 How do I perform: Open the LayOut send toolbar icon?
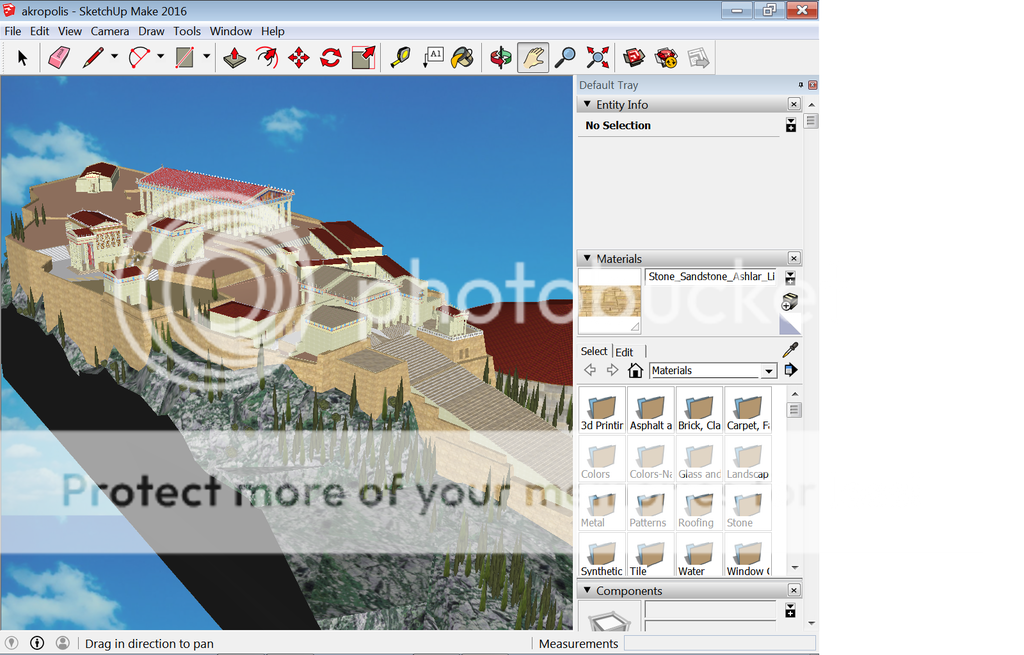coord(698,58)
